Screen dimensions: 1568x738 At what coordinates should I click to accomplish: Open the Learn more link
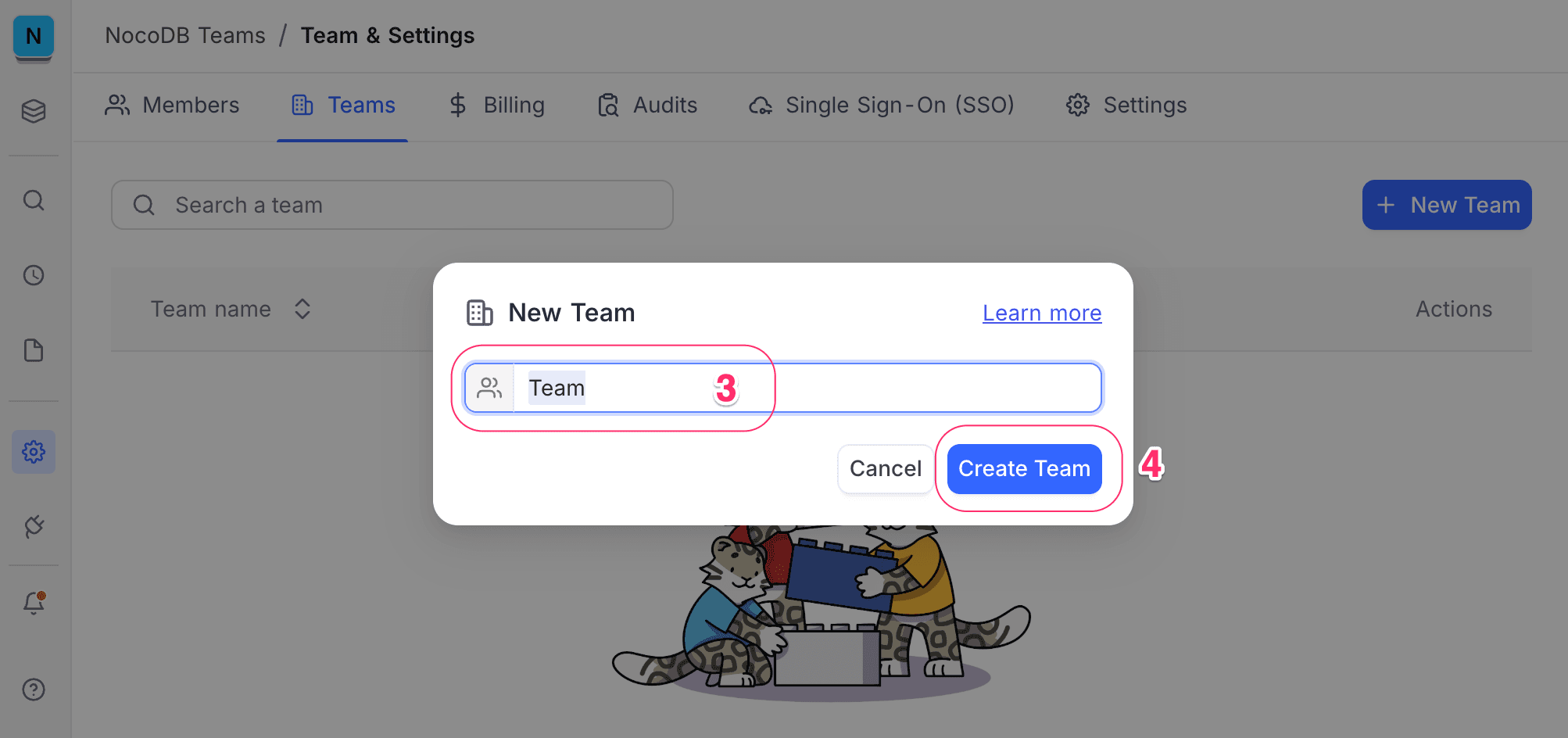[x=1041, y=313]
